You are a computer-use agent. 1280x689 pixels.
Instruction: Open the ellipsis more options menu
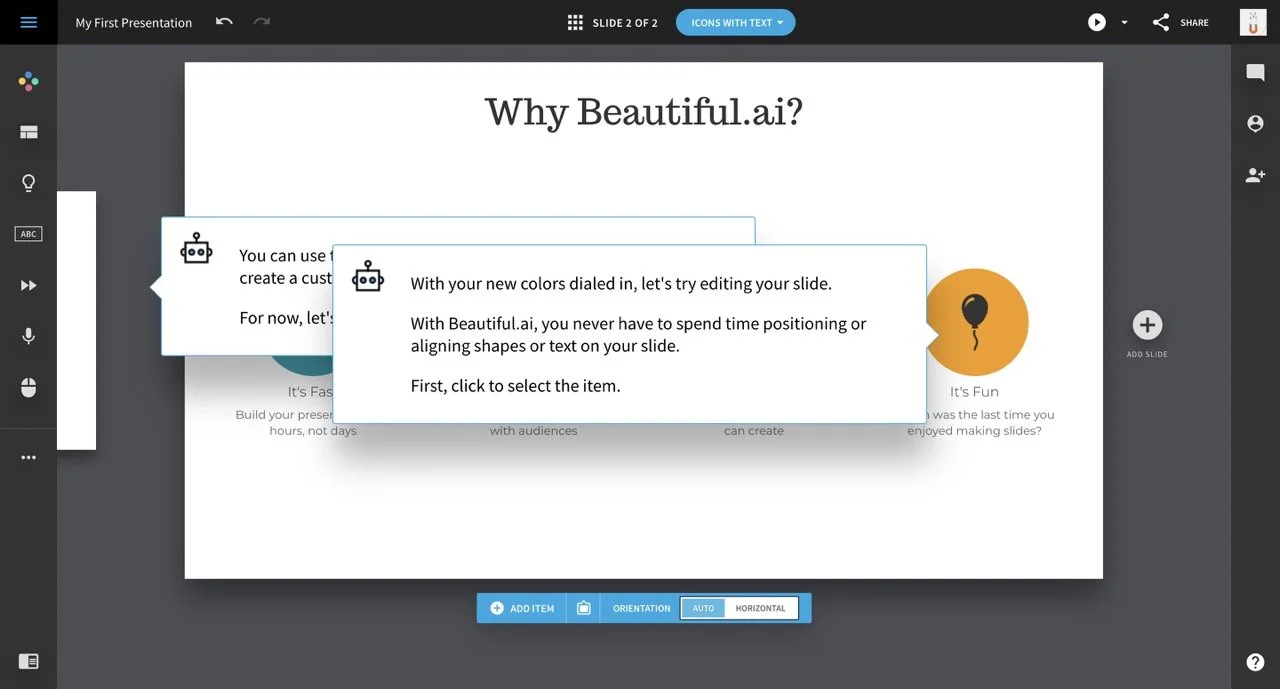tap(28, 457)
